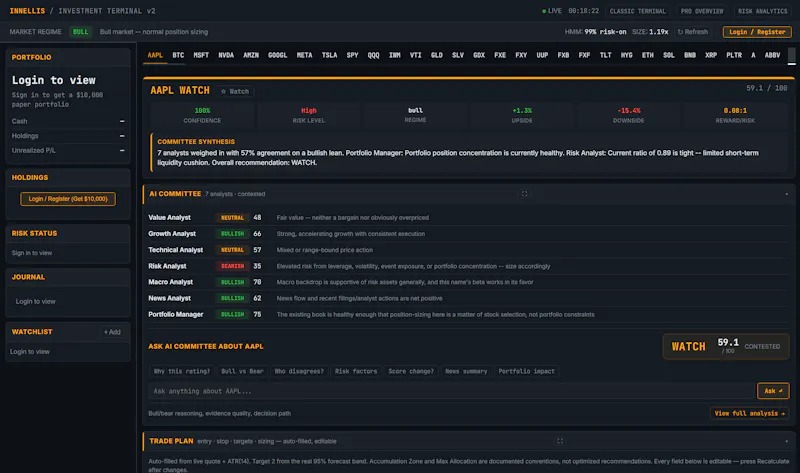Select the 'Score change?' question chip
Screen dimensions: 800x473
(411, 371)
